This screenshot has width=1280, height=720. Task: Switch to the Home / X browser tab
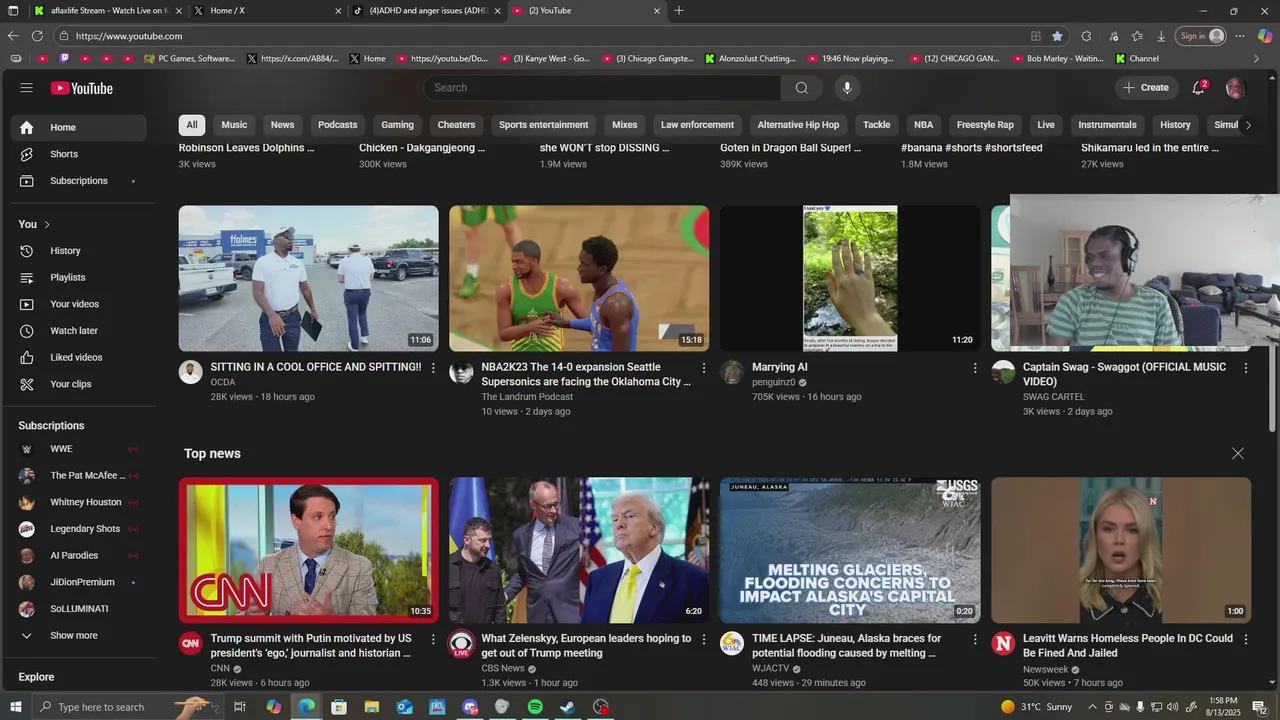(265, 11)
